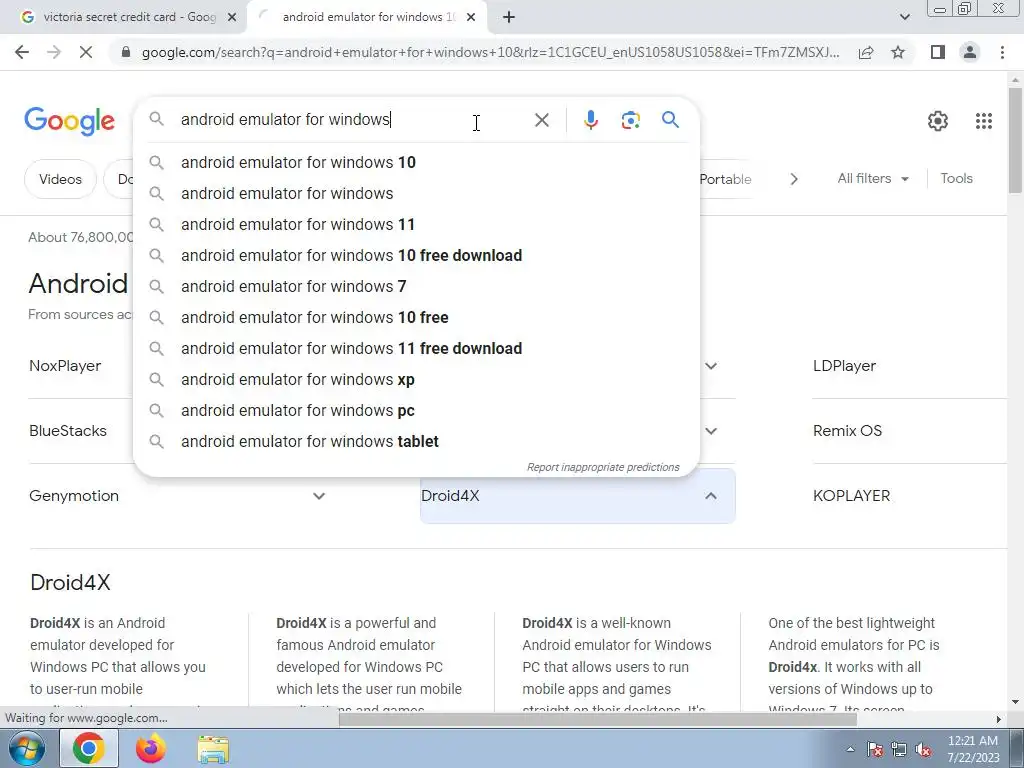Select the plain suggestion android emulator for windows

tap(416, 193)
